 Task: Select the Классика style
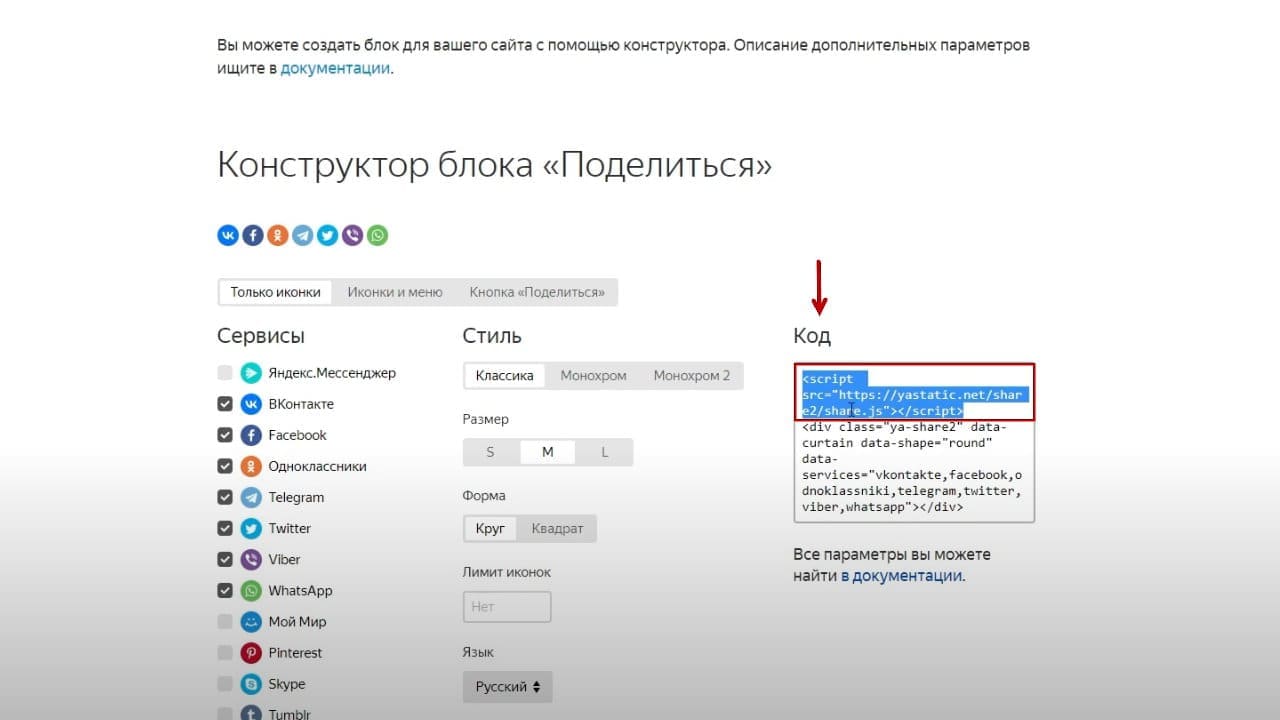coord(505,376)
